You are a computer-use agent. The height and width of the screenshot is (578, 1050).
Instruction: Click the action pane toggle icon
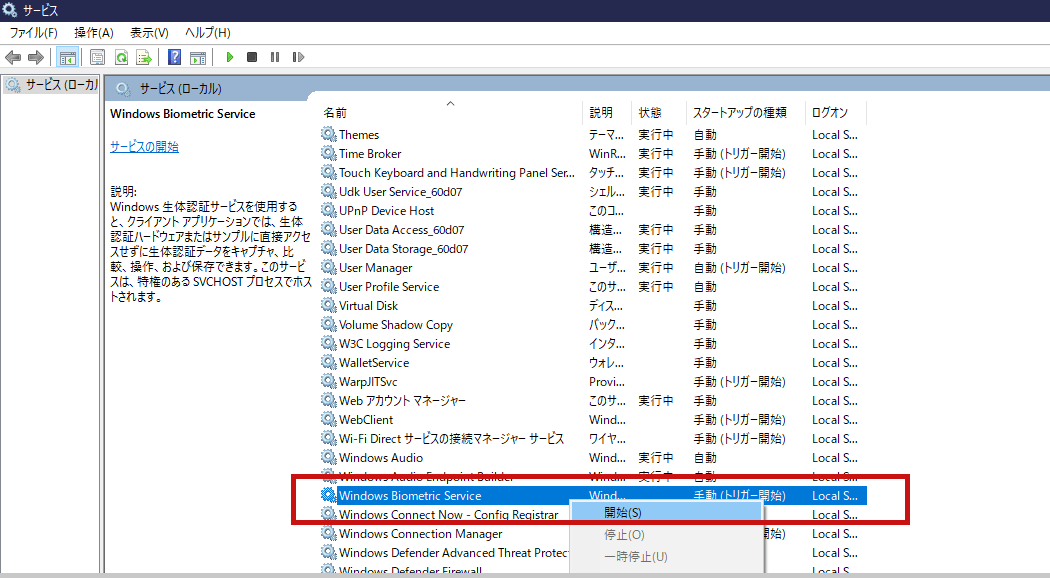point(198,58)
